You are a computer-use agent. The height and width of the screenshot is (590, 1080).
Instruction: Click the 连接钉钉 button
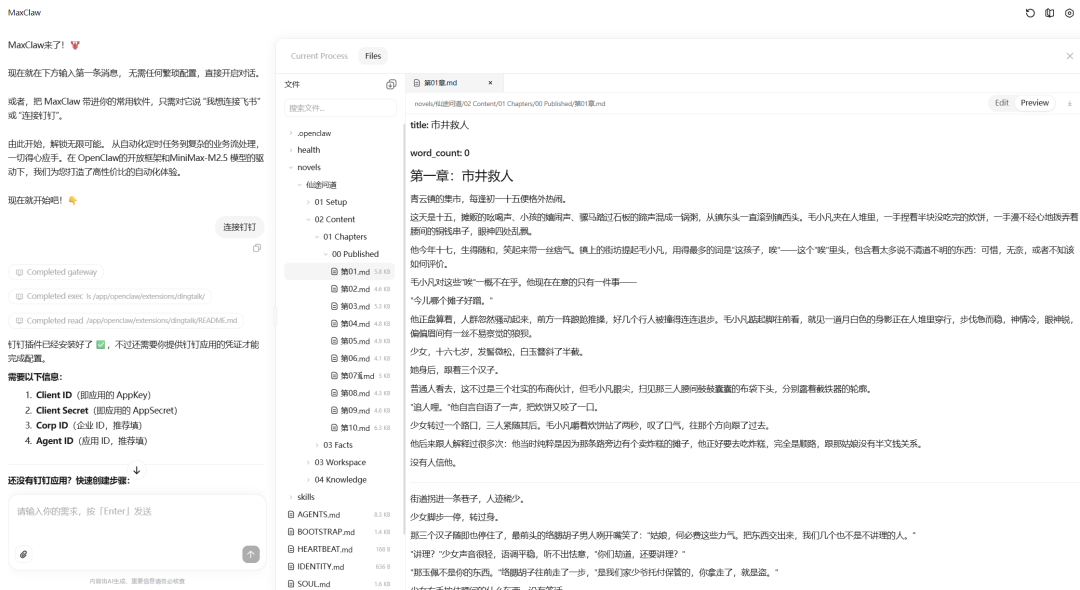pos(239,227)
